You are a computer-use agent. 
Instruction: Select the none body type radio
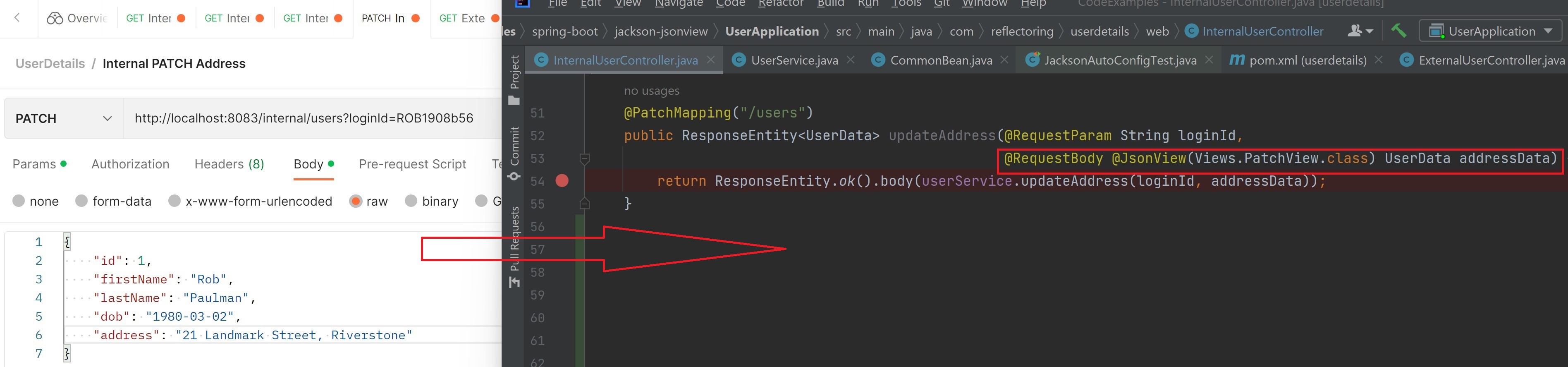[19, 201]
